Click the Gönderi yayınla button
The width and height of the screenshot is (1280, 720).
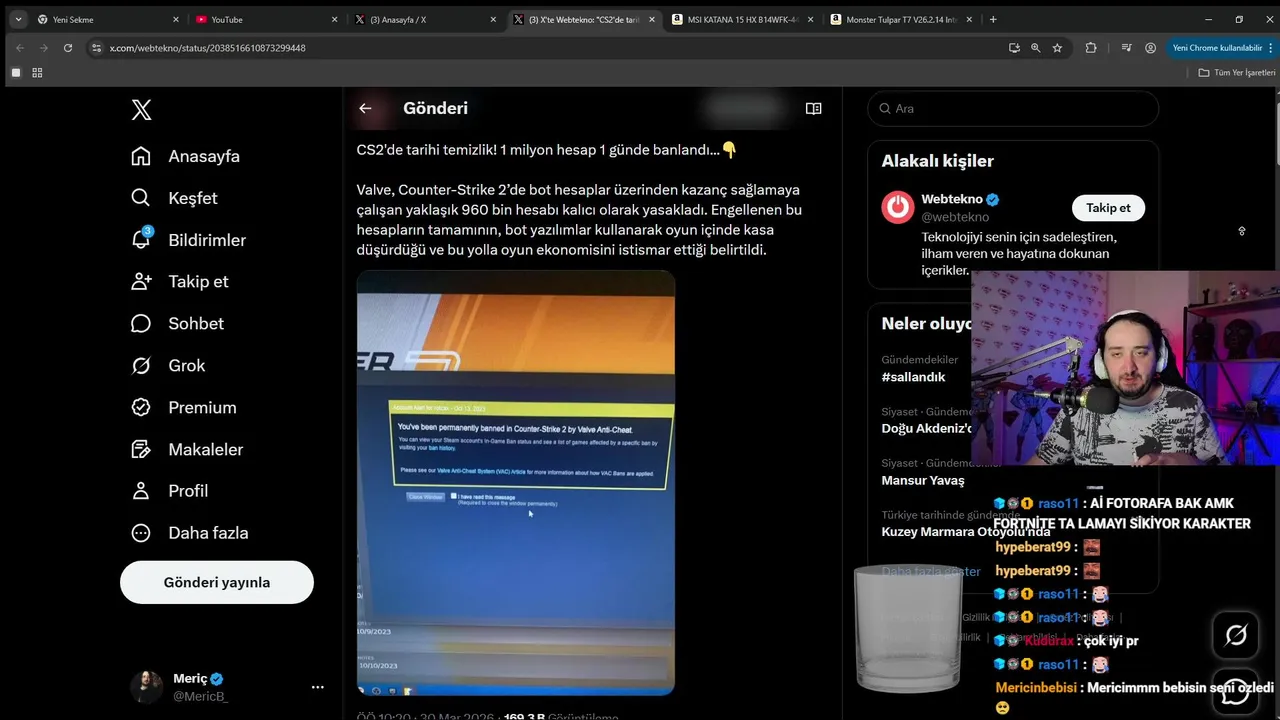pos(217,582)
